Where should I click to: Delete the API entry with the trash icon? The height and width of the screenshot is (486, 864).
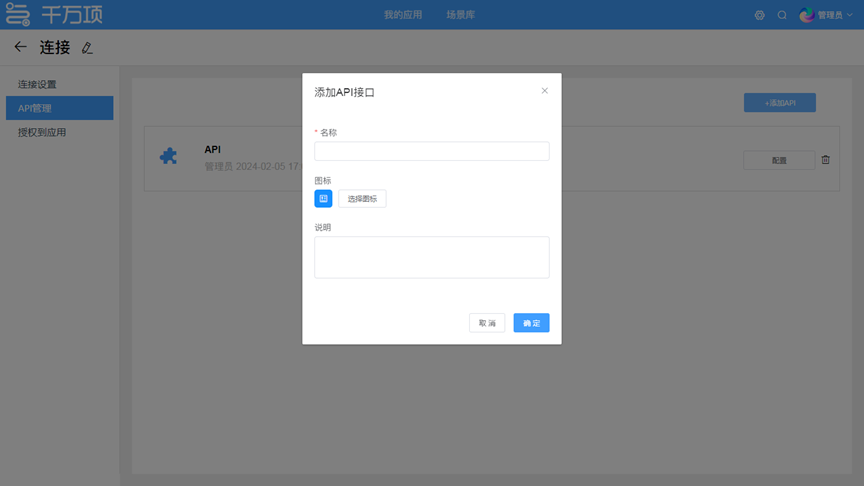[x=825, y=160]
